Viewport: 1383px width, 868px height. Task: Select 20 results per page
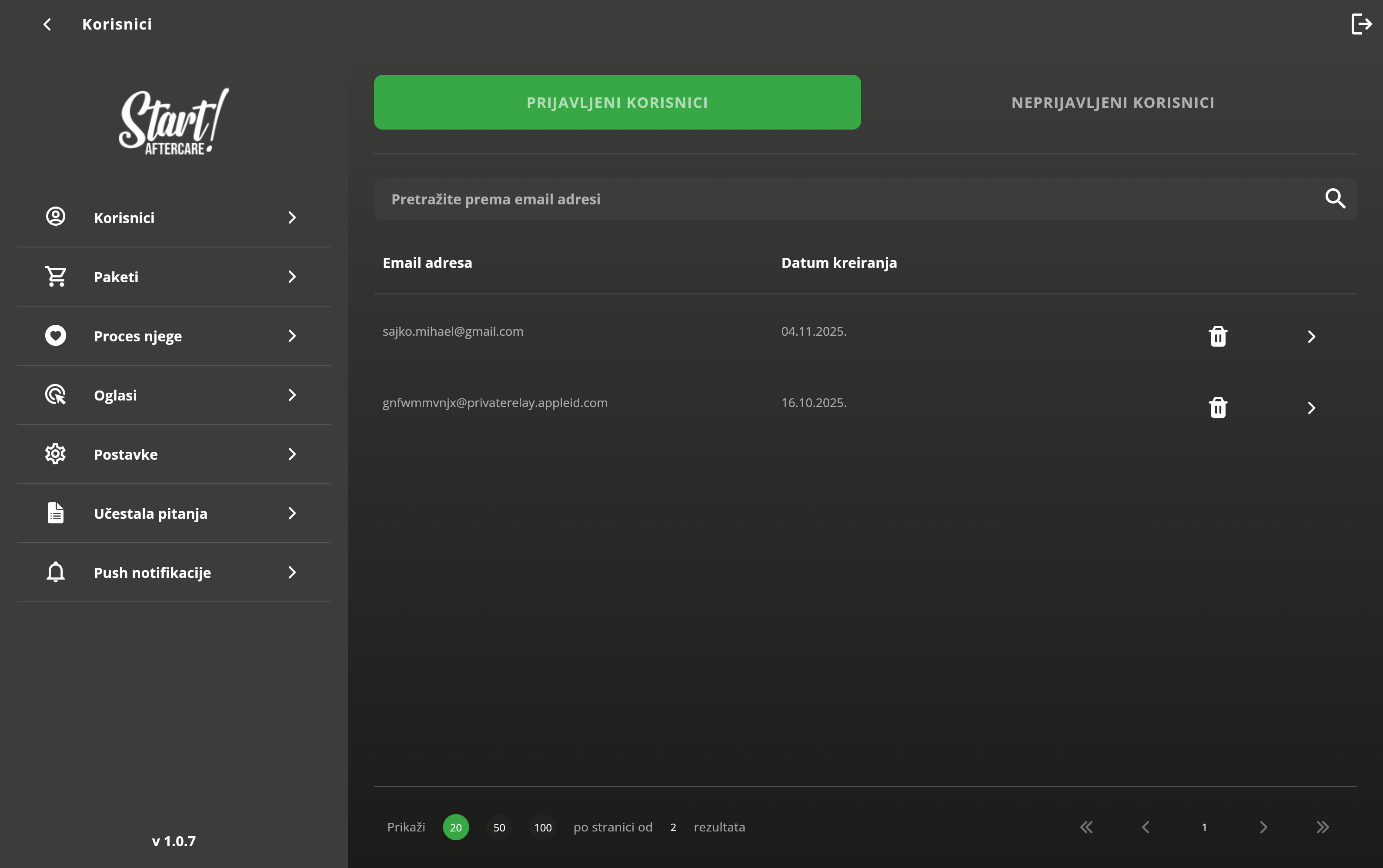tap(455, 827)
